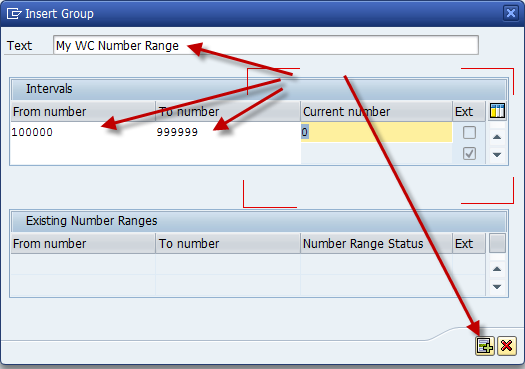Click Existing Number Ranges scroll up arrow
Image resolution: width=525 pixels, height=369 pixels.
click(x=497, y=269)
